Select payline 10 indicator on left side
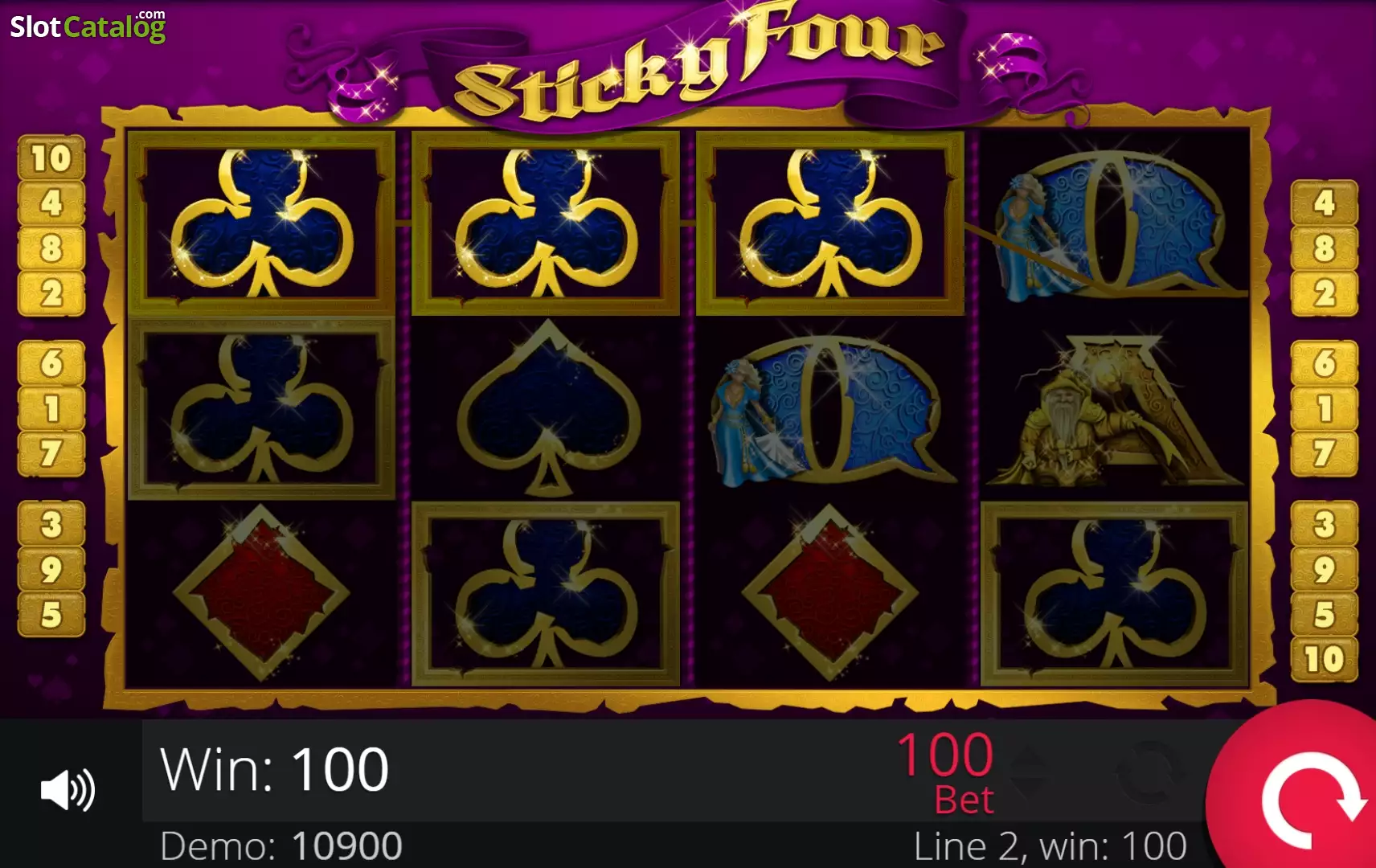The image size is (1376, 868). (51, 158)
